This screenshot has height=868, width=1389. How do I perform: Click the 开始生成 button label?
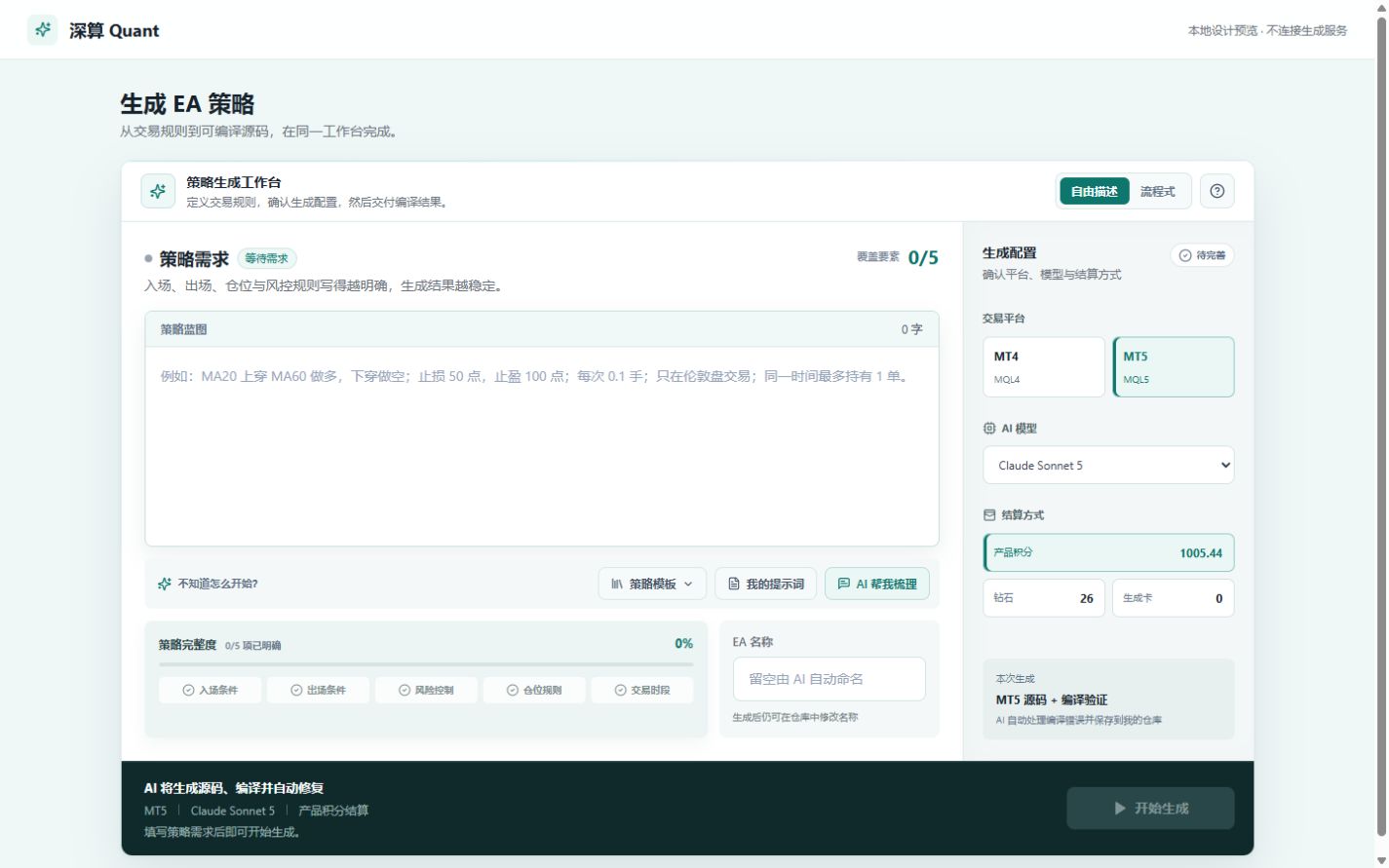(x=1161, y=809)
